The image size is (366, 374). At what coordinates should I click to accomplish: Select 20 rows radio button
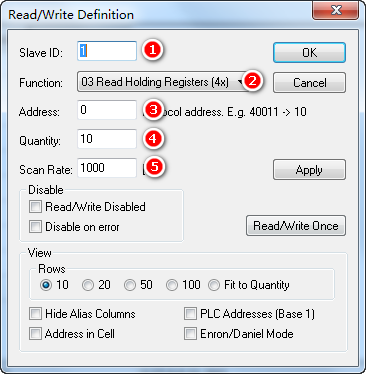point(88,285)
